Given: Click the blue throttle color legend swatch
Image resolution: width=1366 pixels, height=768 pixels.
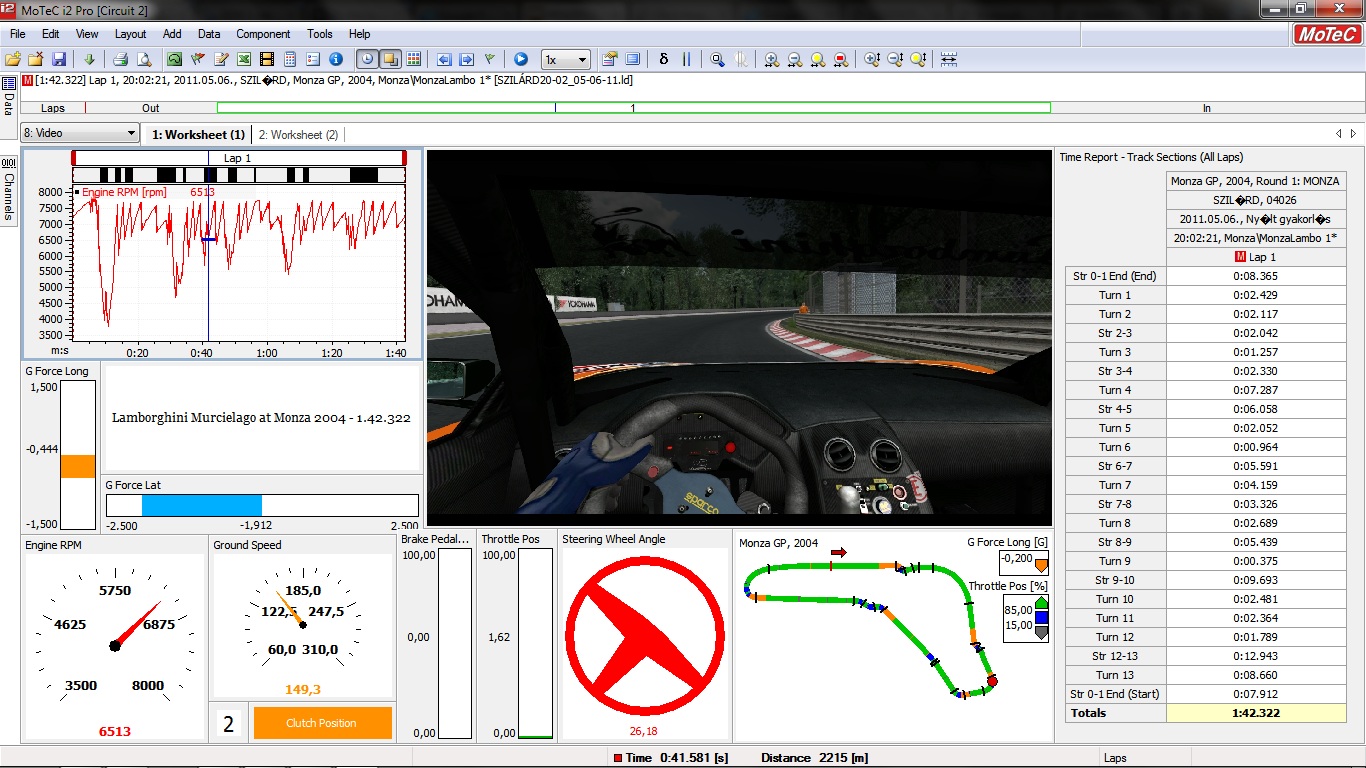Looking at the screenshot, I should [1041, 618].
